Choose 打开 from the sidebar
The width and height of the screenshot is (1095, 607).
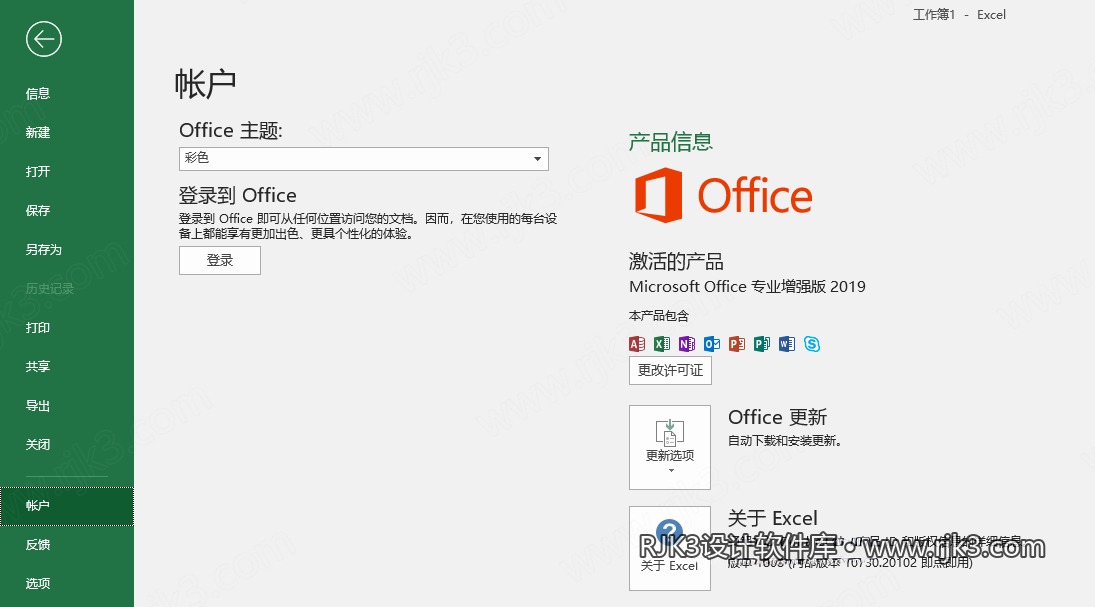[x=38, y=172]
